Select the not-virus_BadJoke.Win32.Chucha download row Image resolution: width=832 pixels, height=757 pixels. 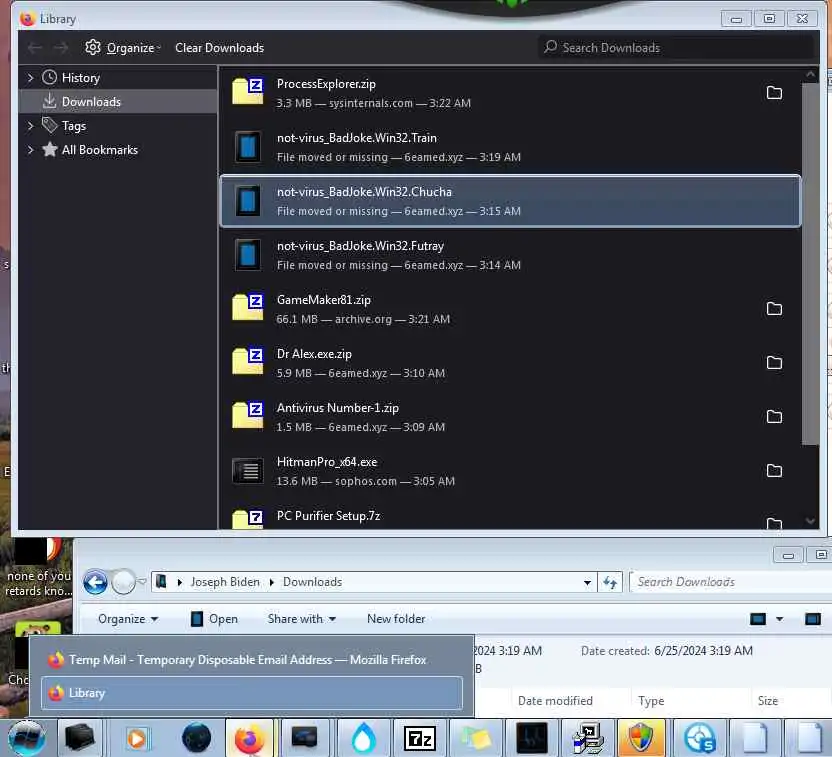(x=510, y=201)
